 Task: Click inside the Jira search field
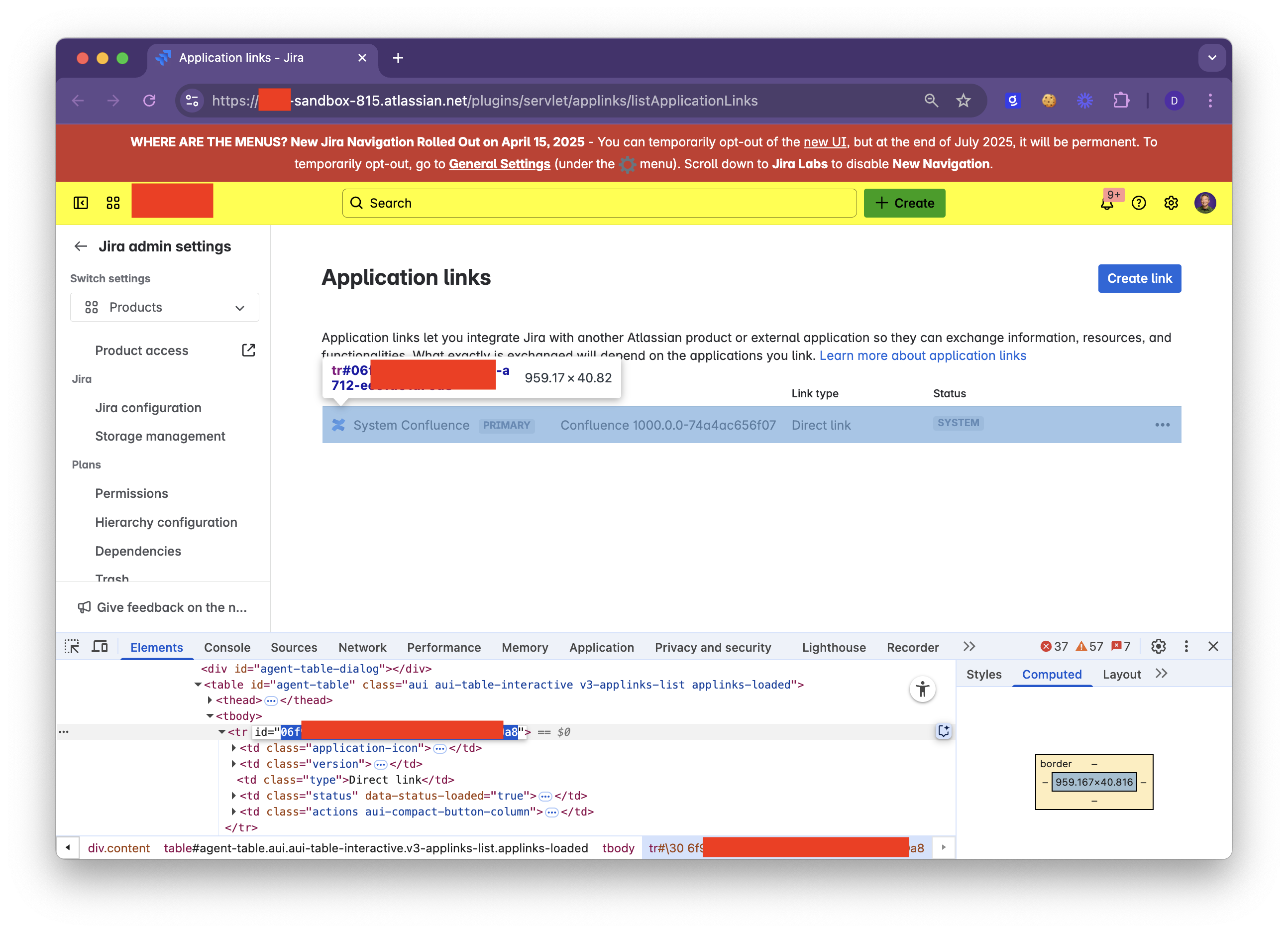coord(596,203)
